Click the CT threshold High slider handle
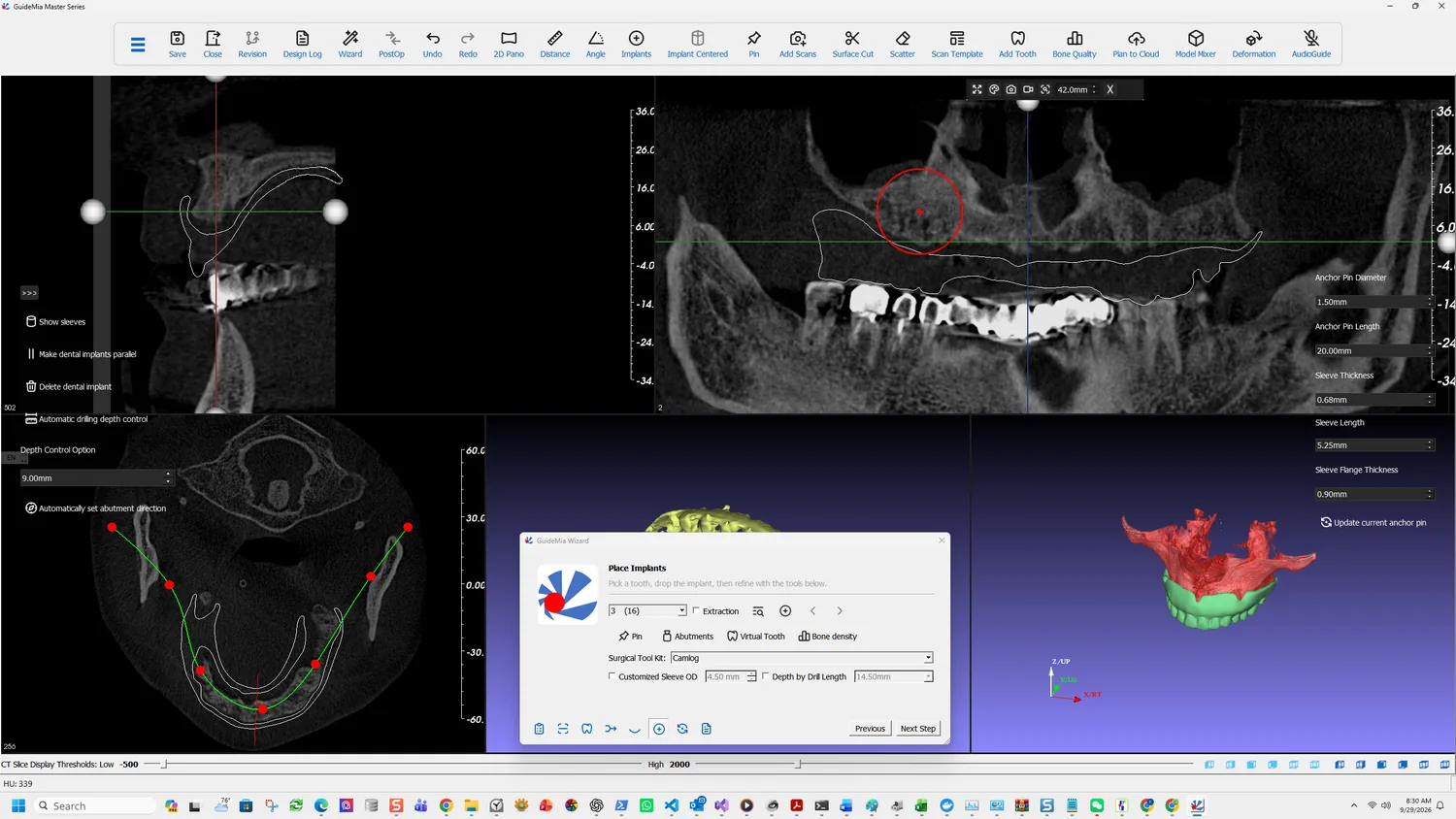Viewport: 1456px width, 819px height. point(799,765)
